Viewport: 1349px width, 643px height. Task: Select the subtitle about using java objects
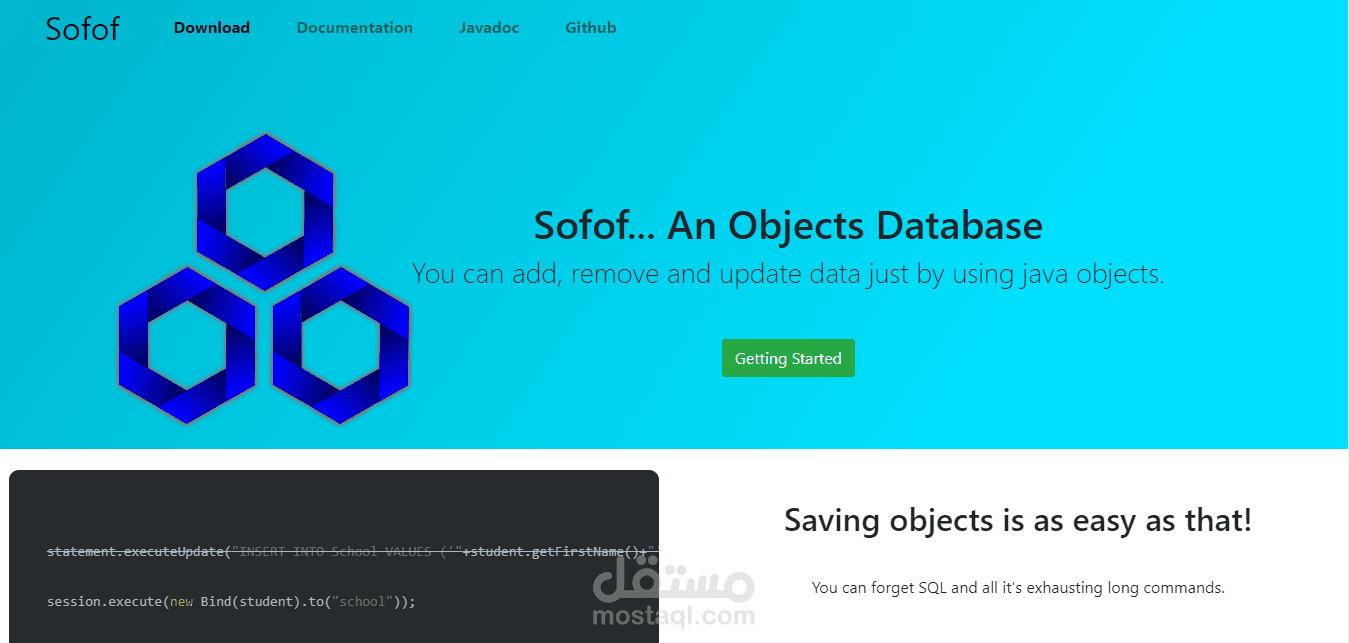788,273
